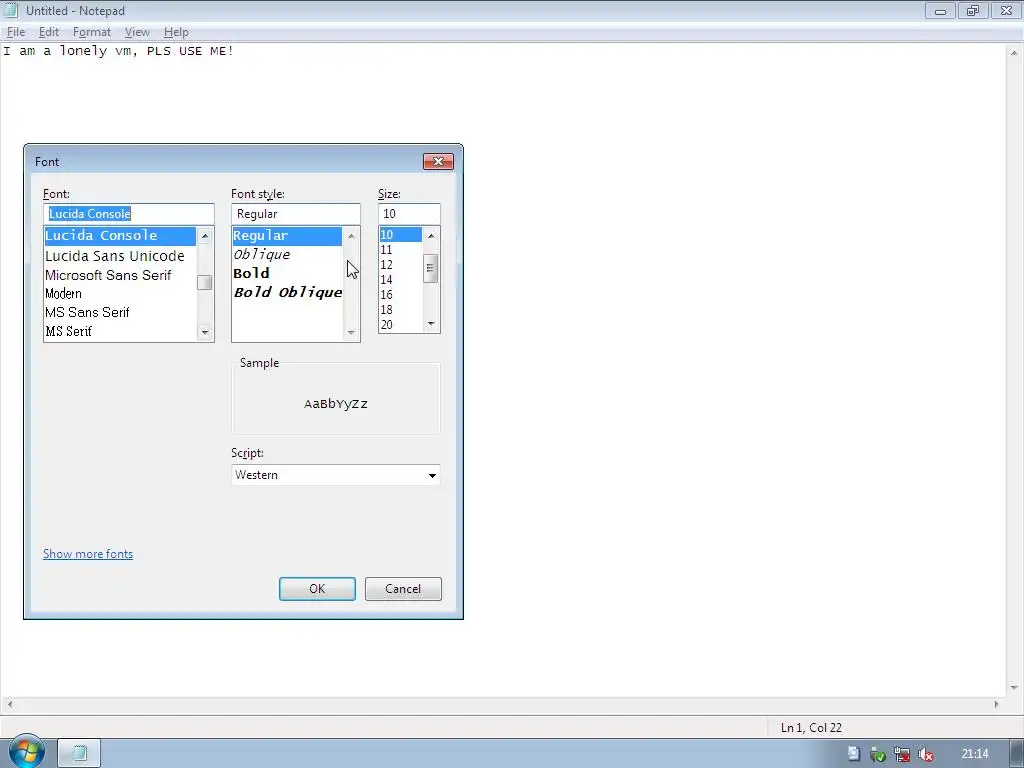1024x768 pixels.
Task: Select Modern font in the list
Action: (x=120, y=294)
